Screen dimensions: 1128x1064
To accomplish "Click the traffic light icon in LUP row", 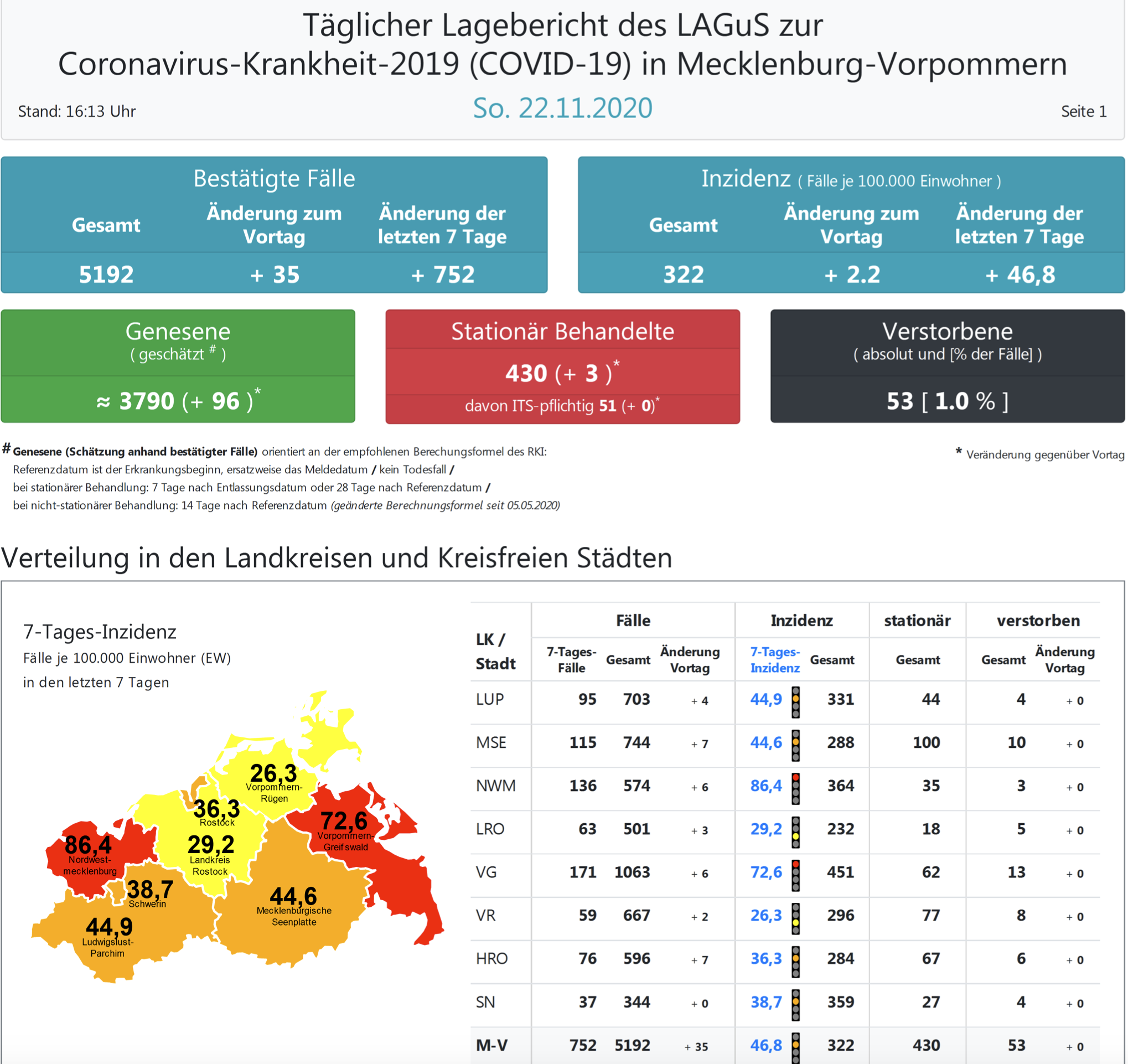I will [795, 702].
